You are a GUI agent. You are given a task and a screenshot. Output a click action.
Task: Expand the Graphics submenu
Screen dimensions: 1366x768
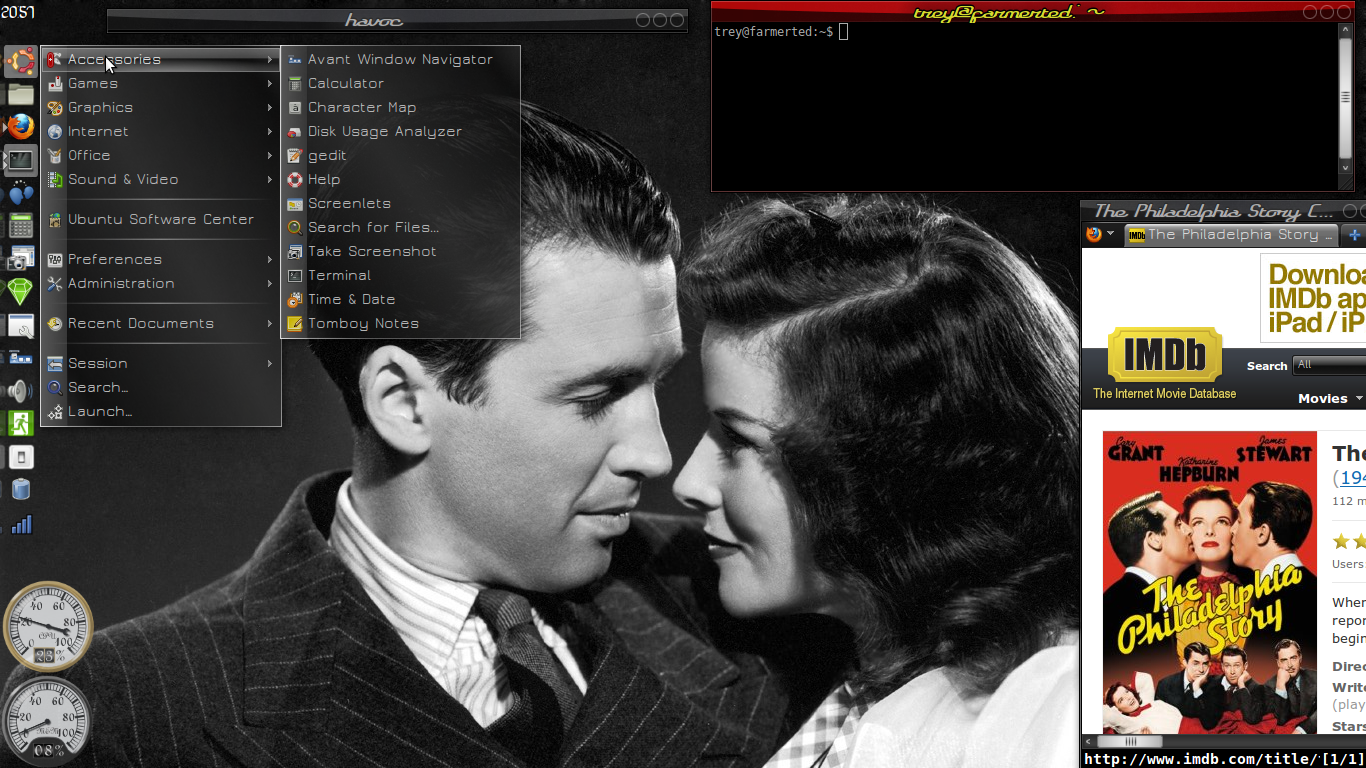(160, 108)
